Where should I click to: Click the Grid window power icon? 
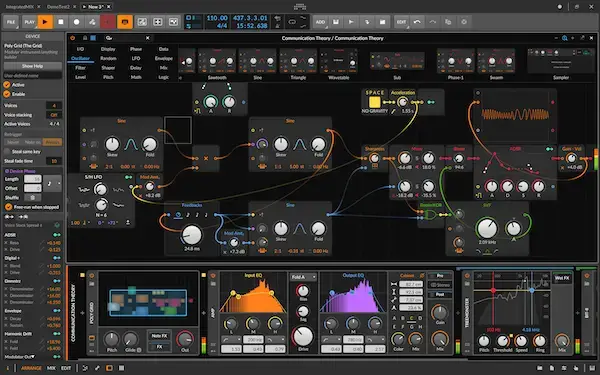73,38
